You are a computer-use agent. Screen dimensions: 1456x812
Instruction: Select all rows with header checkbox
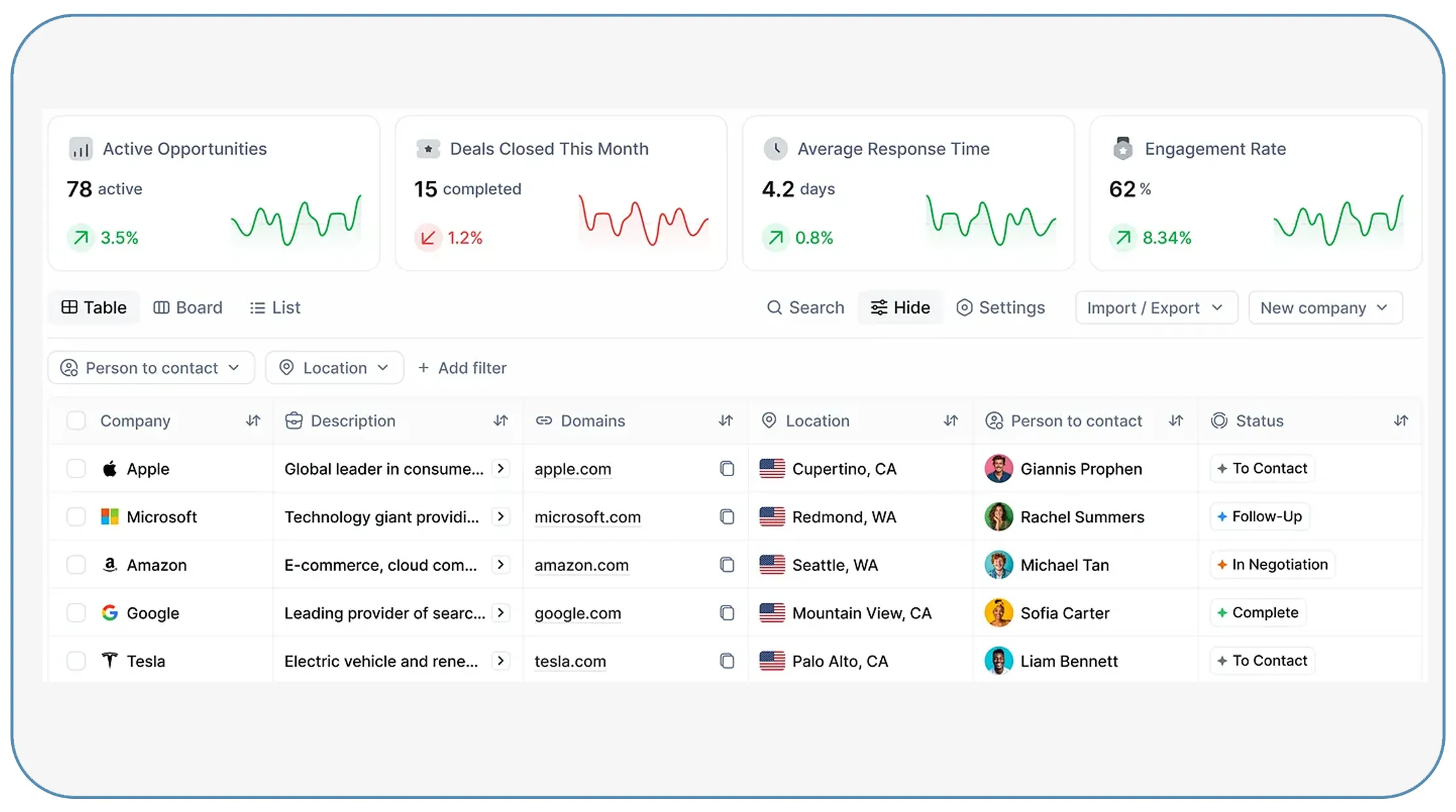point(76,420)
